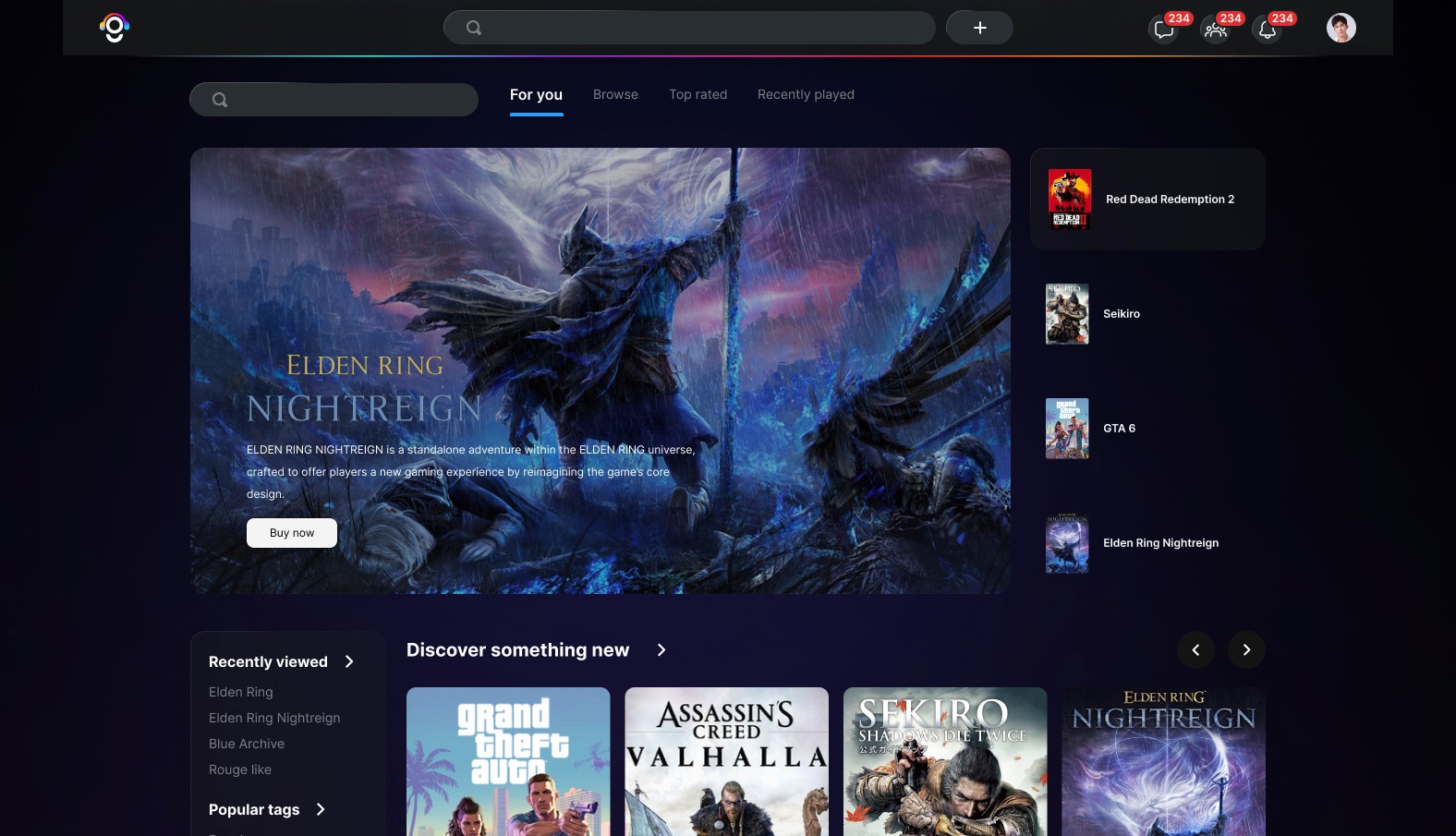Open the chat messages icon
The image size is (1456, 836).
[x=1164, y=30]
